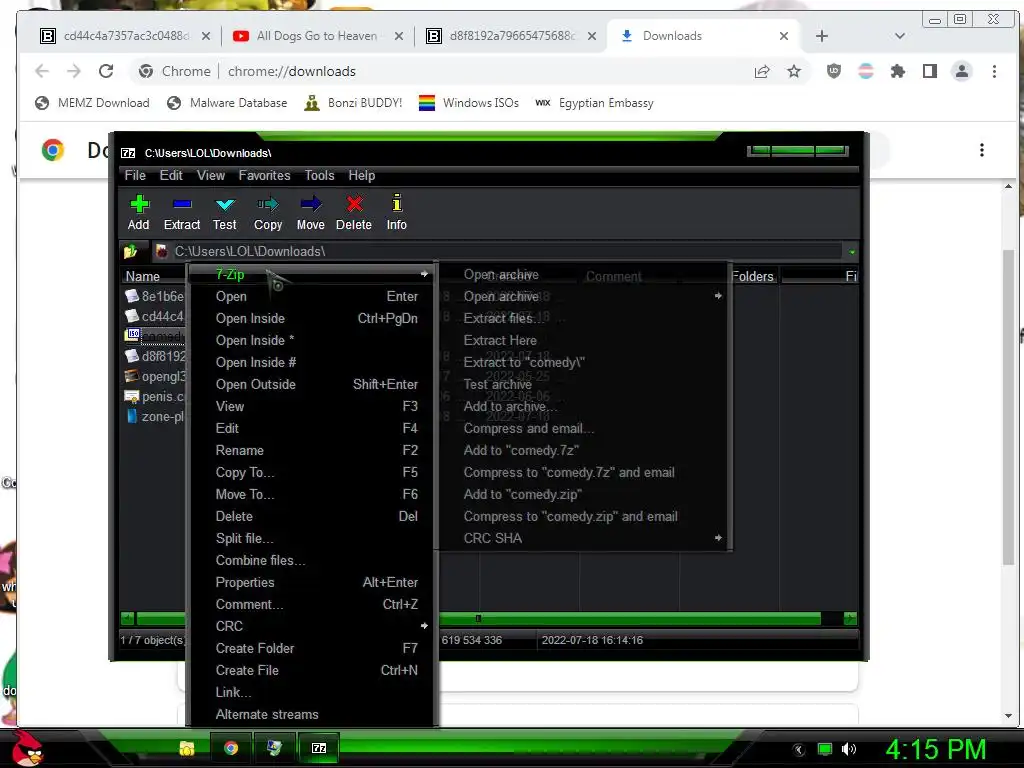
Task: Click the Delete toolbar icon
Action: [x=354, y=212]
